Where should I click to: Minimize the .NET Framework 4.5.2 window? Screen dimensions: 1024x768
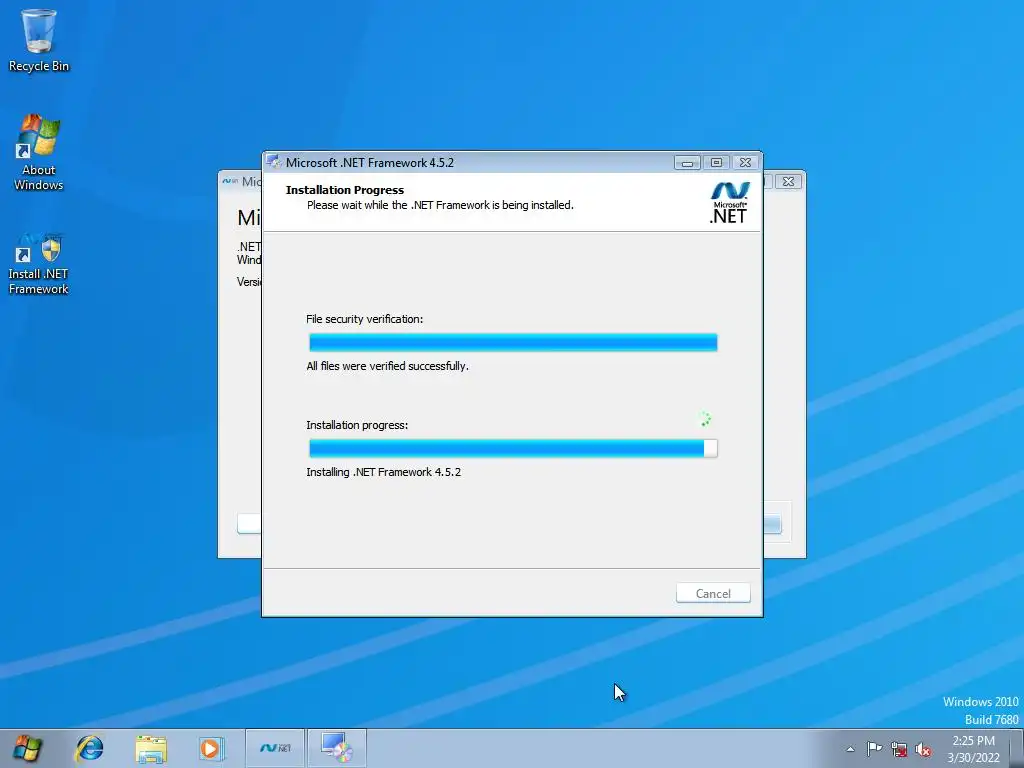[687, 163]
